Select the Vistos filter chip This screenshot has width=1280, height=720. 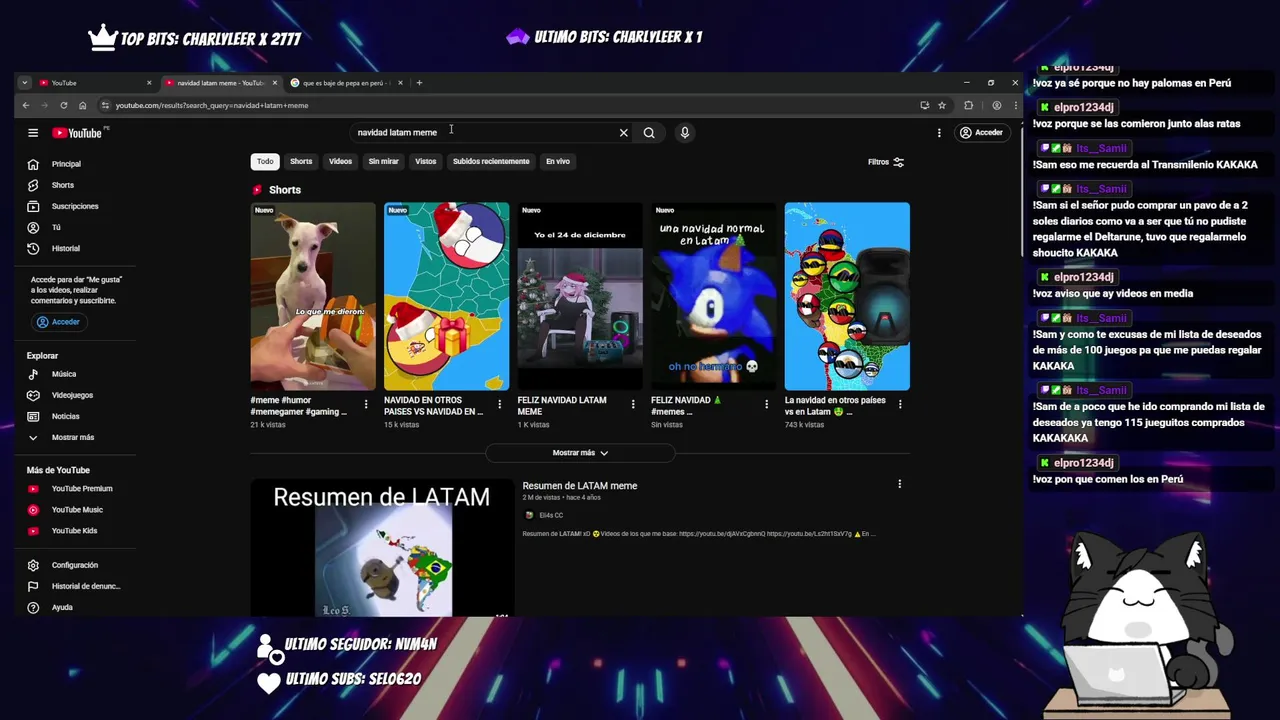coord(426,161)
